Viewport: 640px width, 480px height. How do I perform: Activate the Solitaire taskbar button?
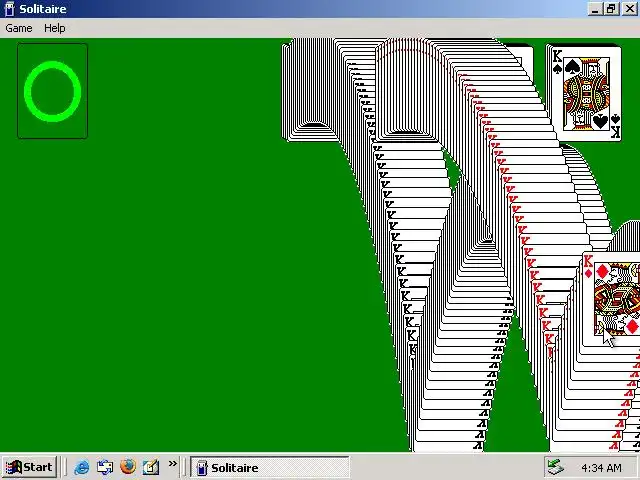pyautogui.click(x=270, y=467)
